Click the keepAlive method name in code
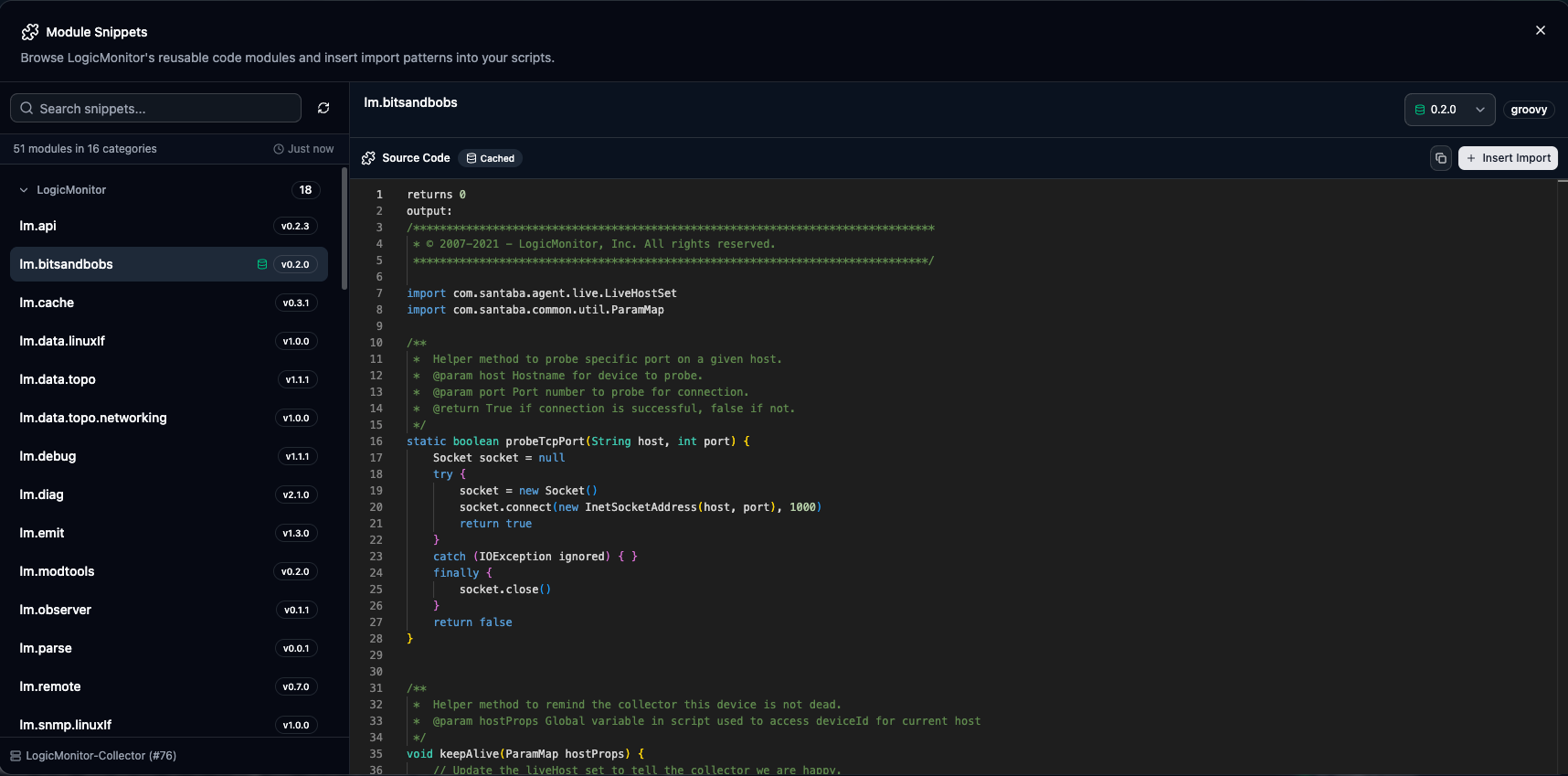This screenshot has height=776, width=1568. coord(470,754)
